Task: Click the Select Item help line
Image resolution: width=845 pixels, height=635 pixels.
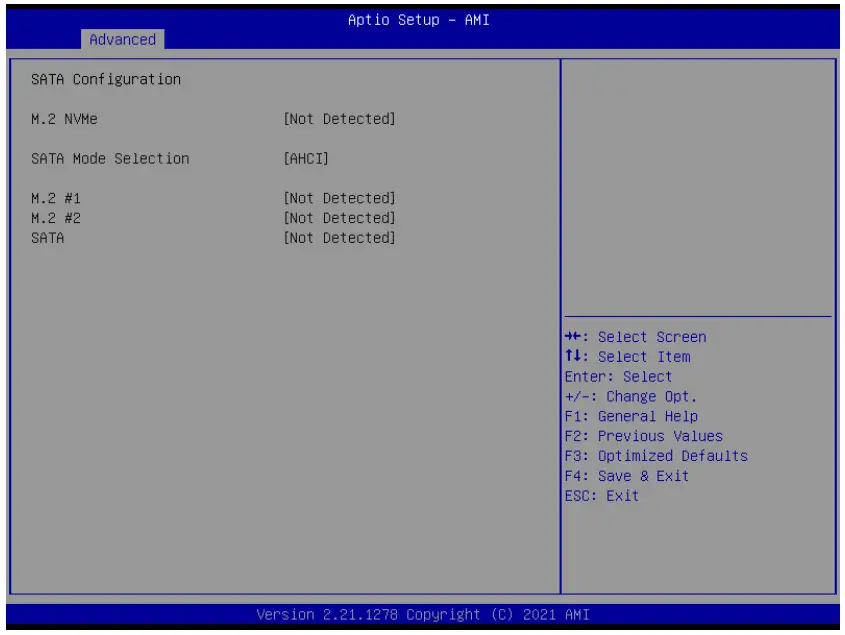Action: click(x=628, y=357)
